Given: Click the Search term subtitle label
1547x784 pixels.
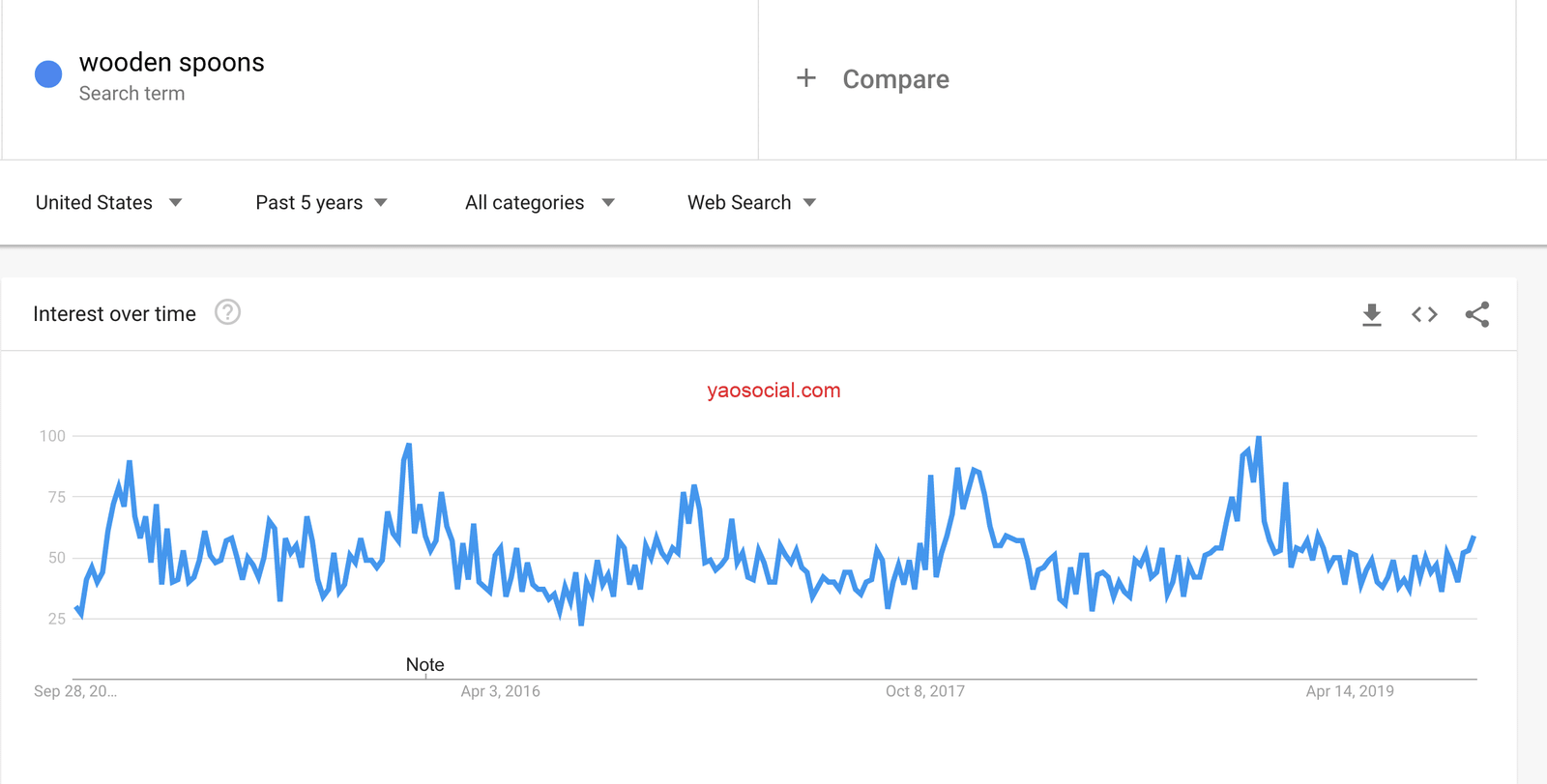Looking at the screenshot, I should [131, 94].
